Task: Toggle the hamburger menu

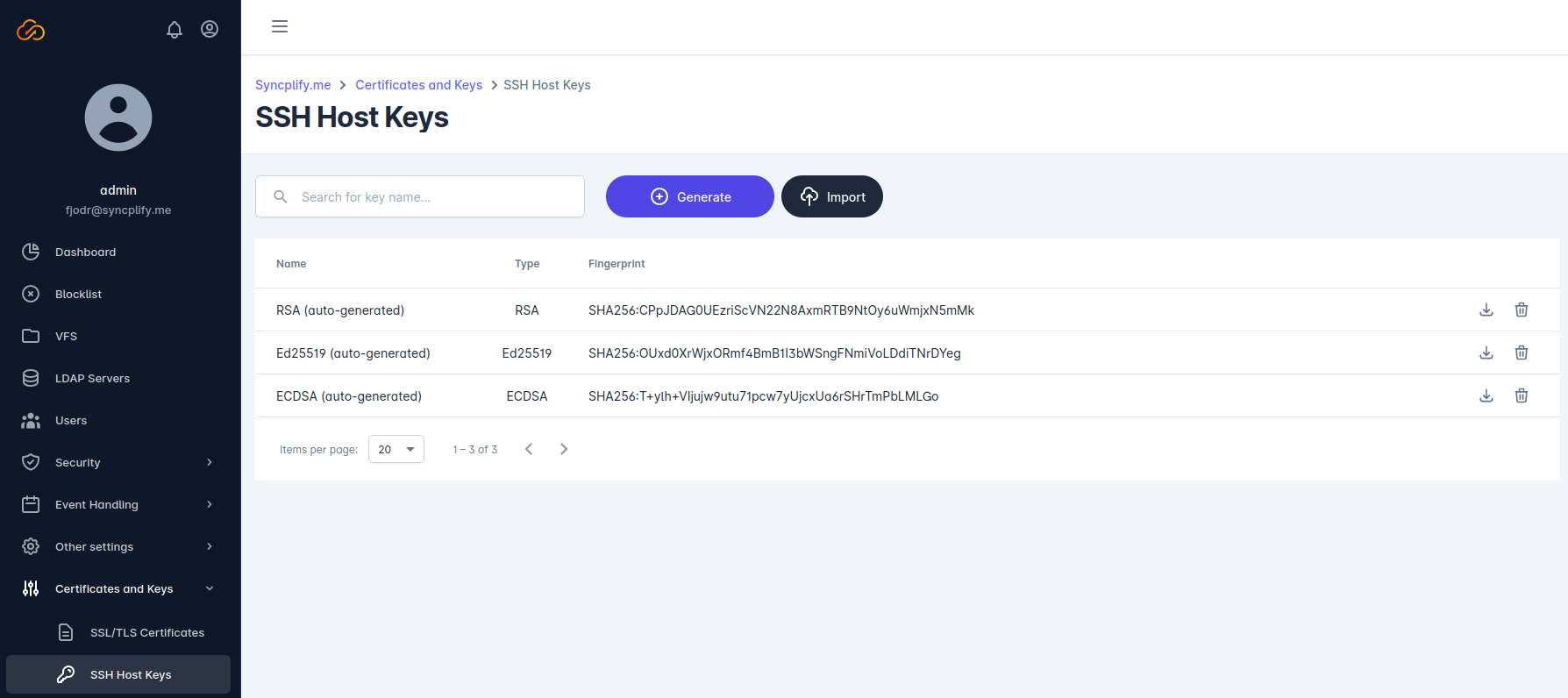Action: [x=280, y=26]
